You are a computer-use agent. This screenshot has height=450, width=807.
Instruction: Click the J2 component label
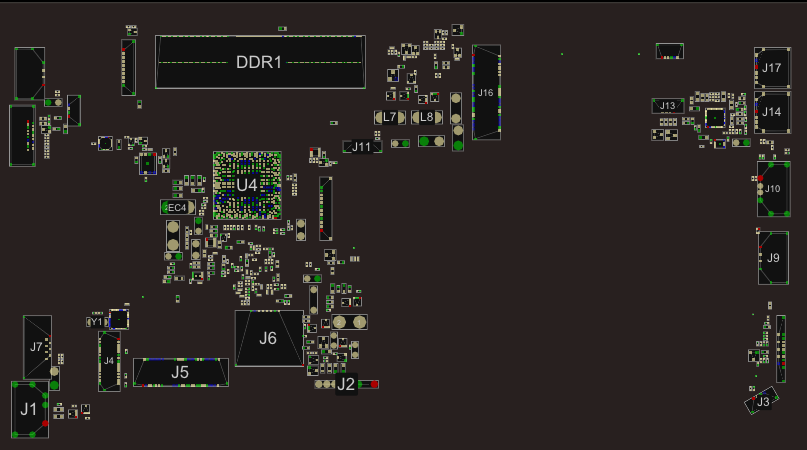coord(346,384)
